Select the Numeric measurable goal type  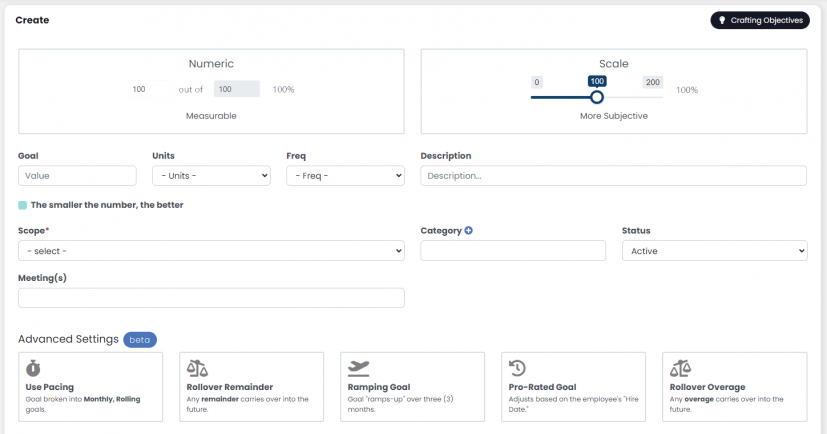coord(211,91)
